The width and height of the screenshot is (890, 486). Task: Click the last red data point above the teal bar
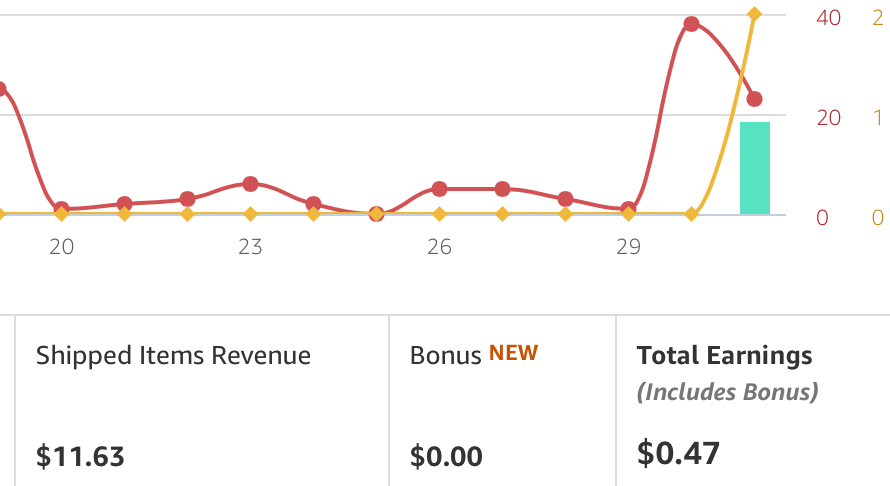754,99
